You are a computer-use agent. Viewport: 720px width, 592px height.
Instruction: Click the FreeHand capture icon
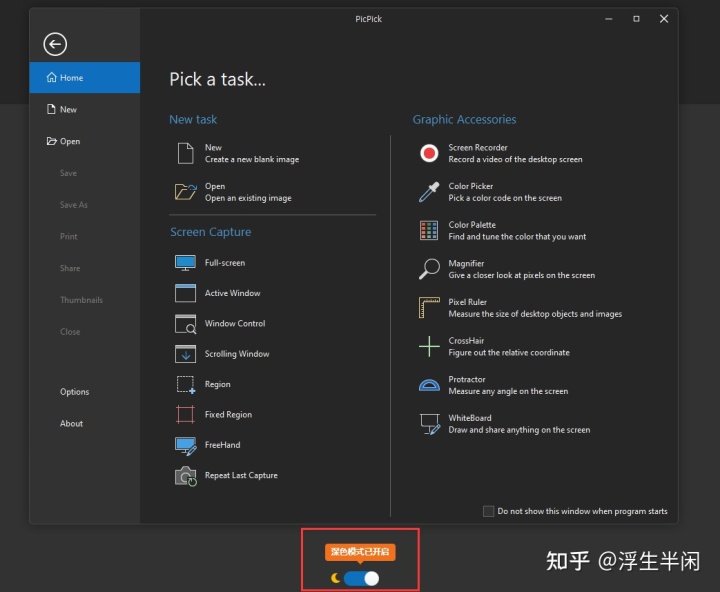(x=186, y=445)
